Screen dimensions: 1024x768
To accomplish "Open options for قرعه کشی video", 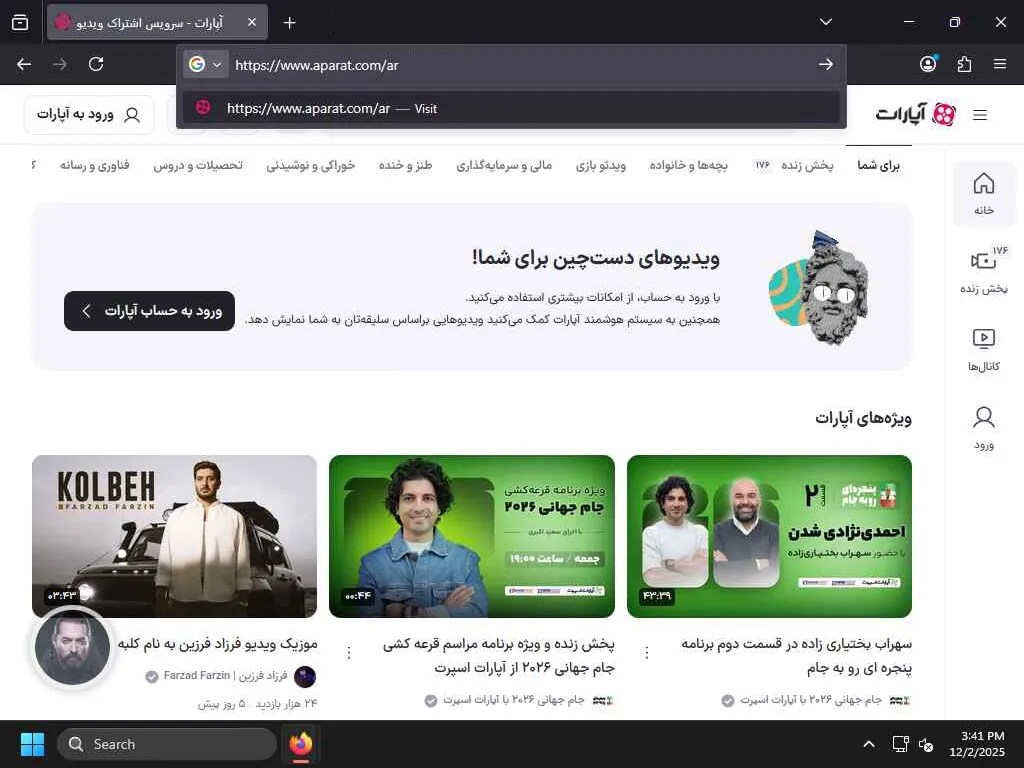I will [349, 652].
